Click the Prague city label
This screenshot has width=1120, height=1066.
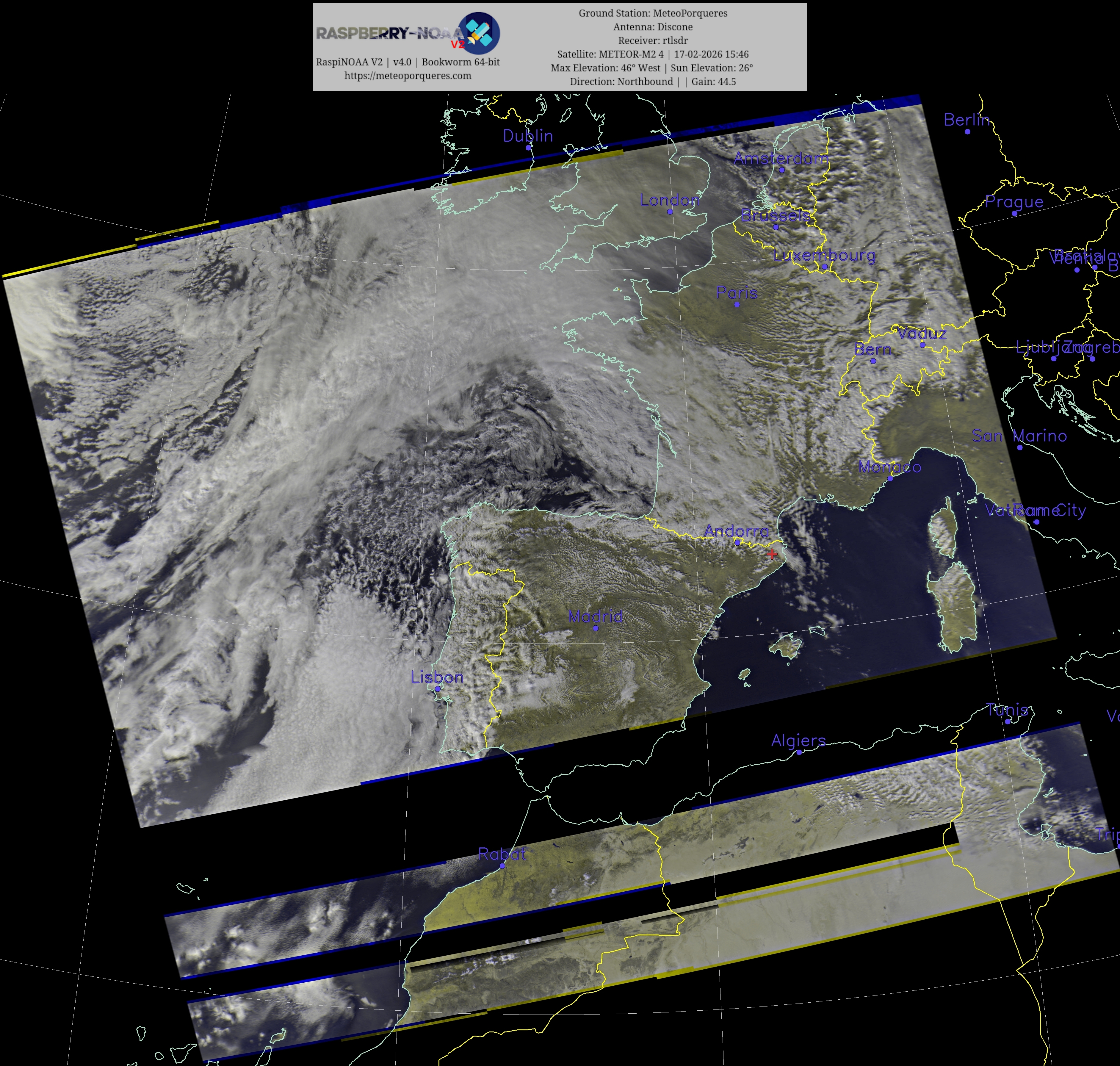click(1014, 202)
